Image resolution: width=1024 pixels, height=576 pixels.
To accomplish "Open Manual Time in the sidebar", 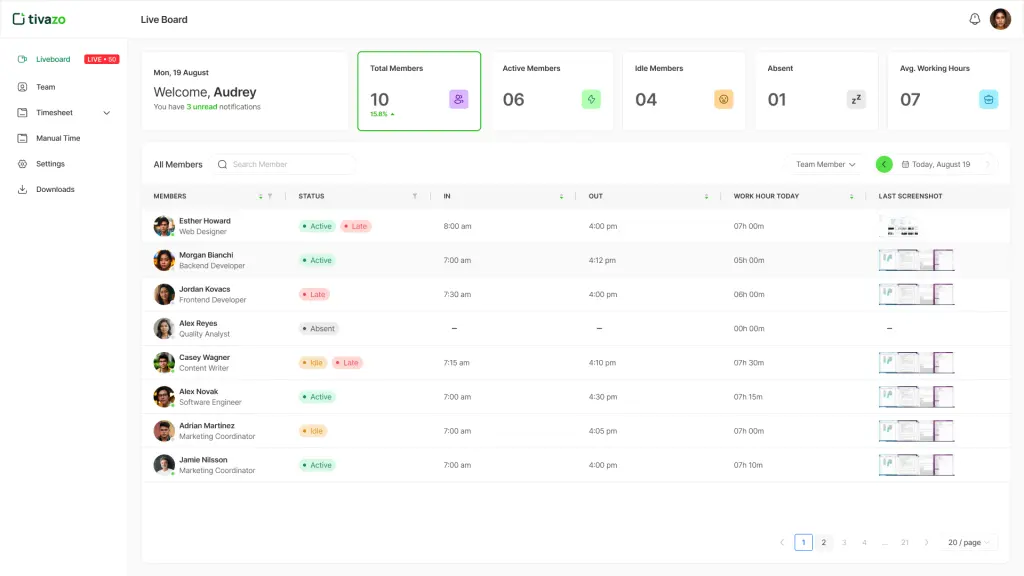I will point(58,138).
